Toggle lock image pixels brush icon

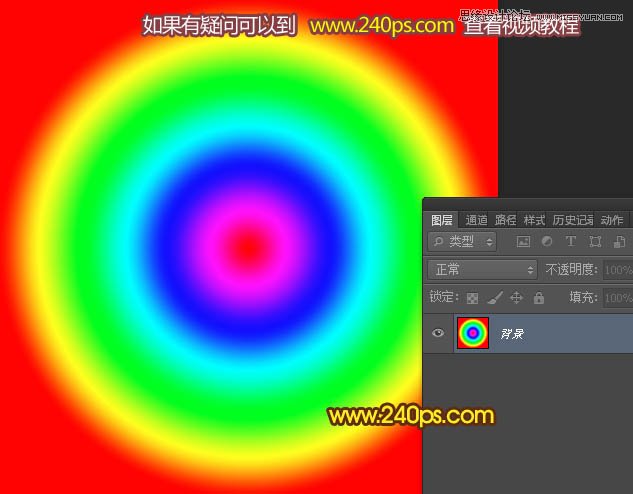[x=495, y=298]
